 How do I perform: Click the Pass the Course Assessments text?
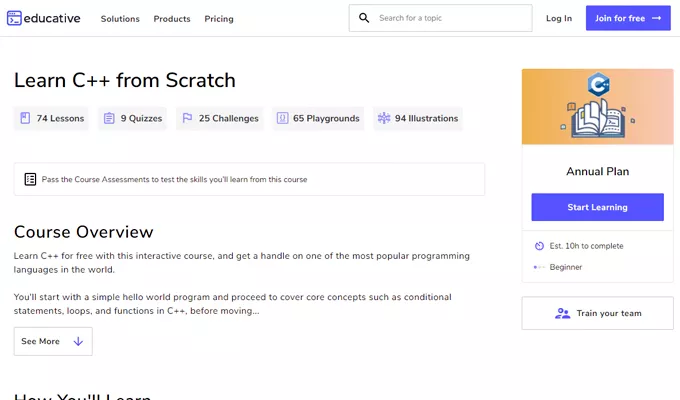[174, 179]
